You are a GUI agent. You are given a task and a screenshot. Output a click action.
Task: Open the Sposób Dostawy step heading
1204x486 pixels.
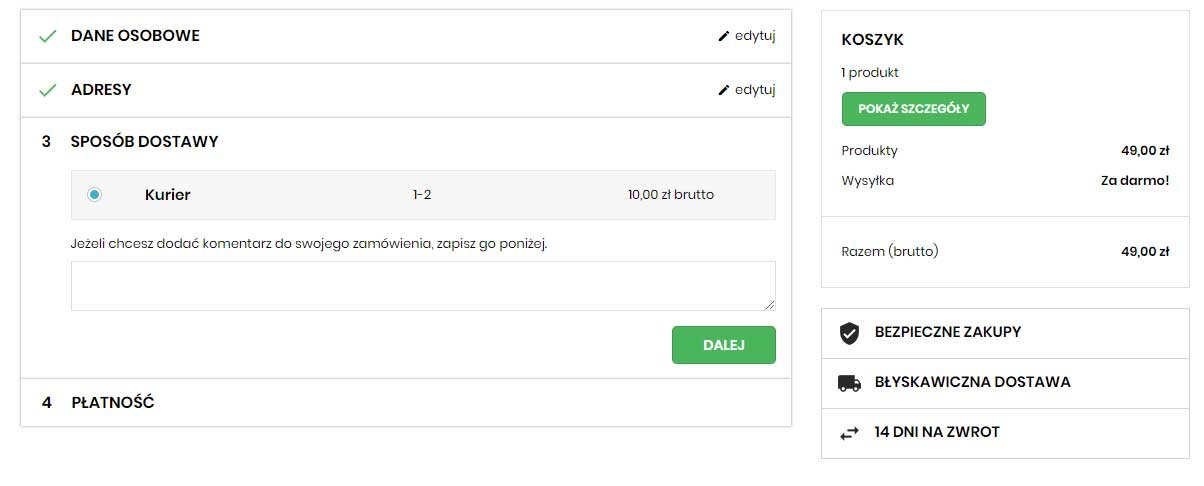click(144, 142)
